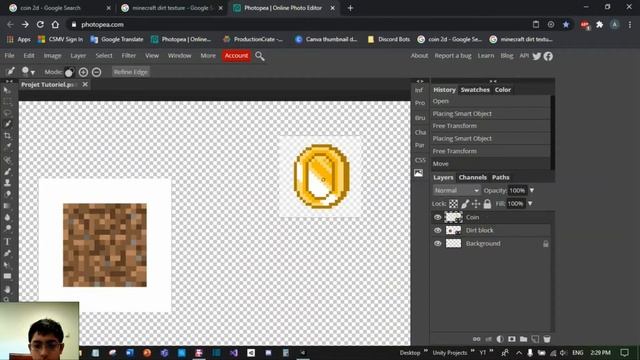Hide the Dirt block layer
The image size is (640, 360).
coord(438,230)
